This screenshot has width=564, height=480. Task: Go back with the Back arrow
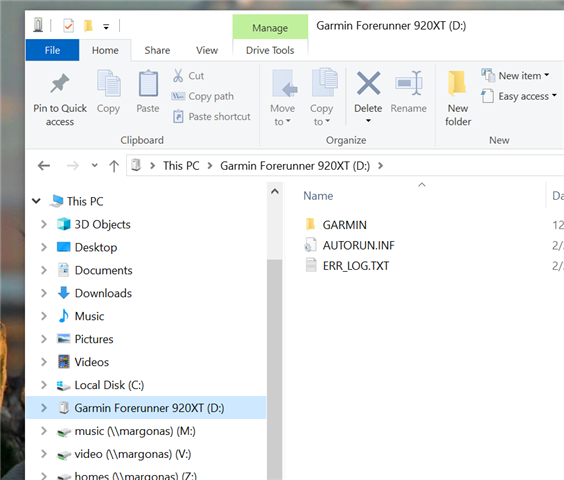pos(44,166)
